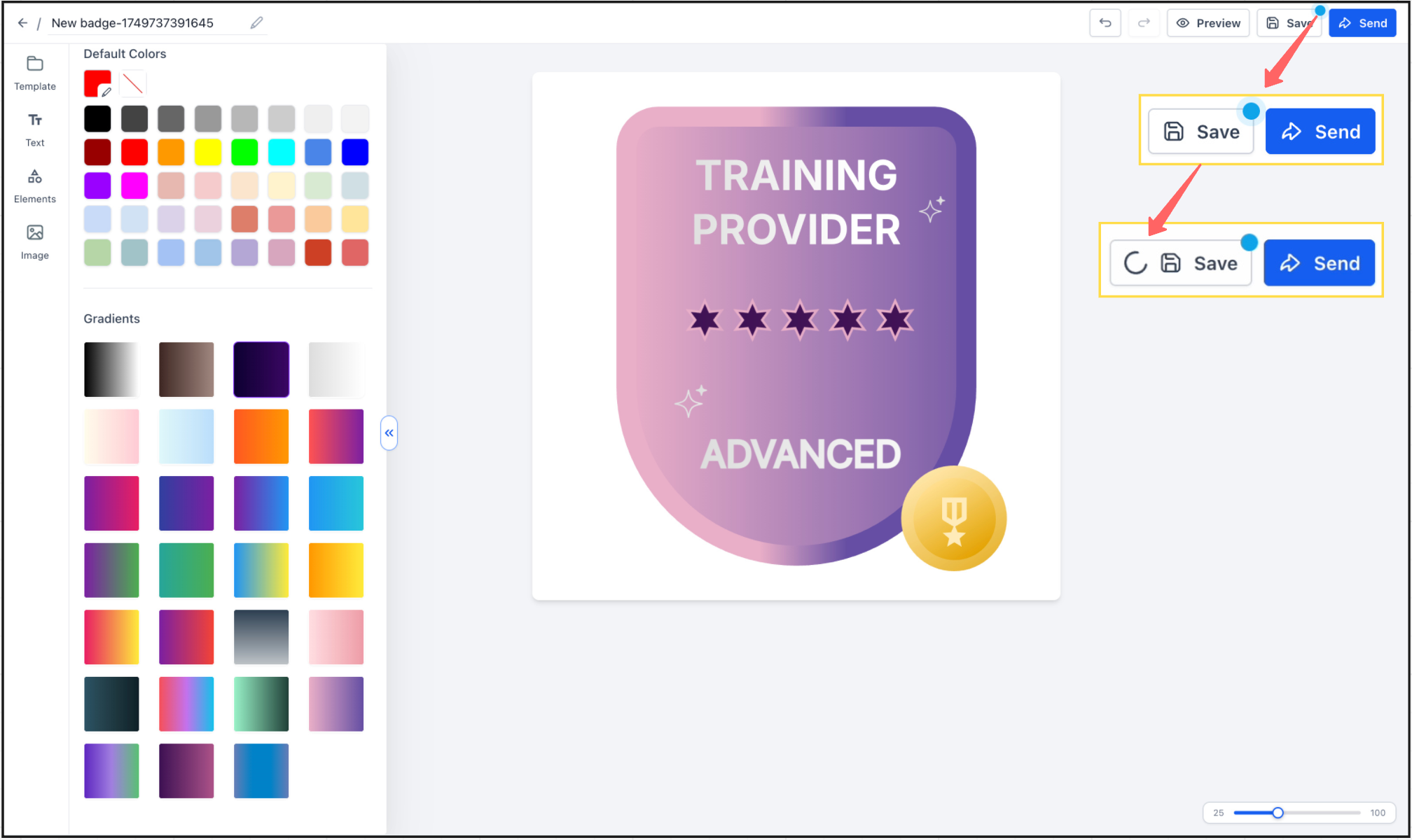The image size is (1412, 840).
Task: Apply the orange gradient swatch
Action: click(x=261, y=436)
